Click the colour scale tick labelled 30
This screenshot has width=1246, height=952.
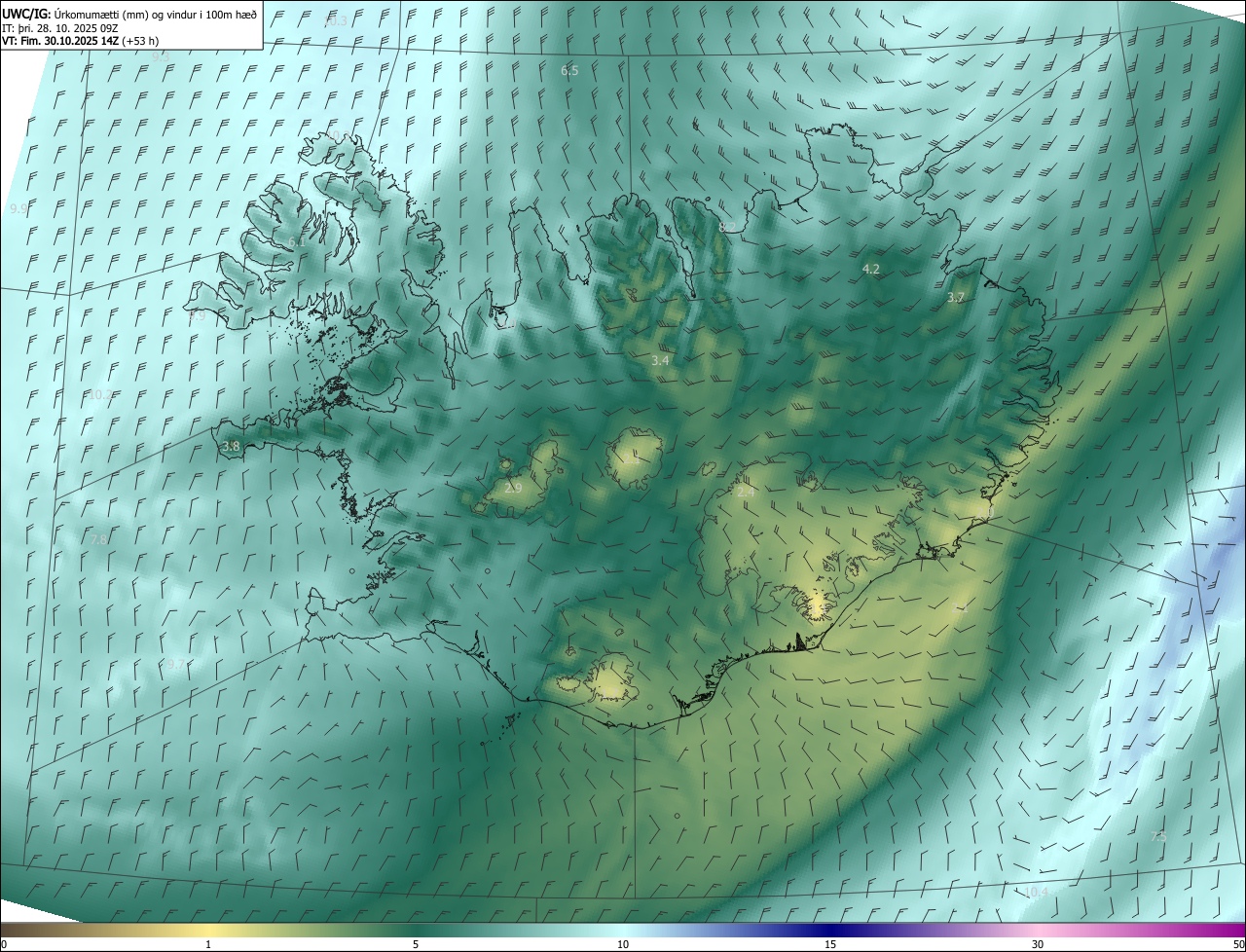pyautogui.click(x=1038, y=944)
